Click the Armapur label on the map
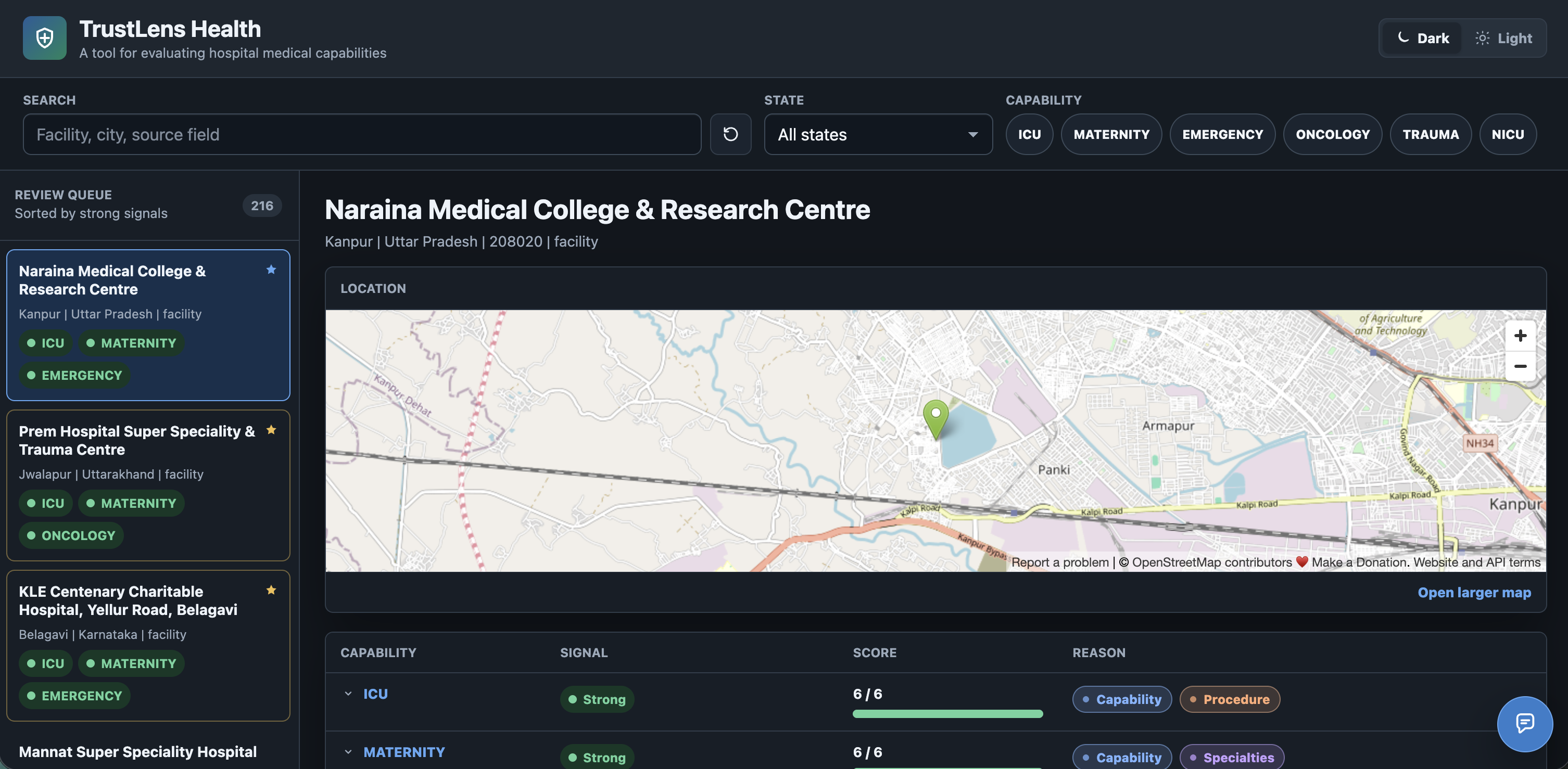The width and height of the screenshot is (1568, 769). point(1168,426)
